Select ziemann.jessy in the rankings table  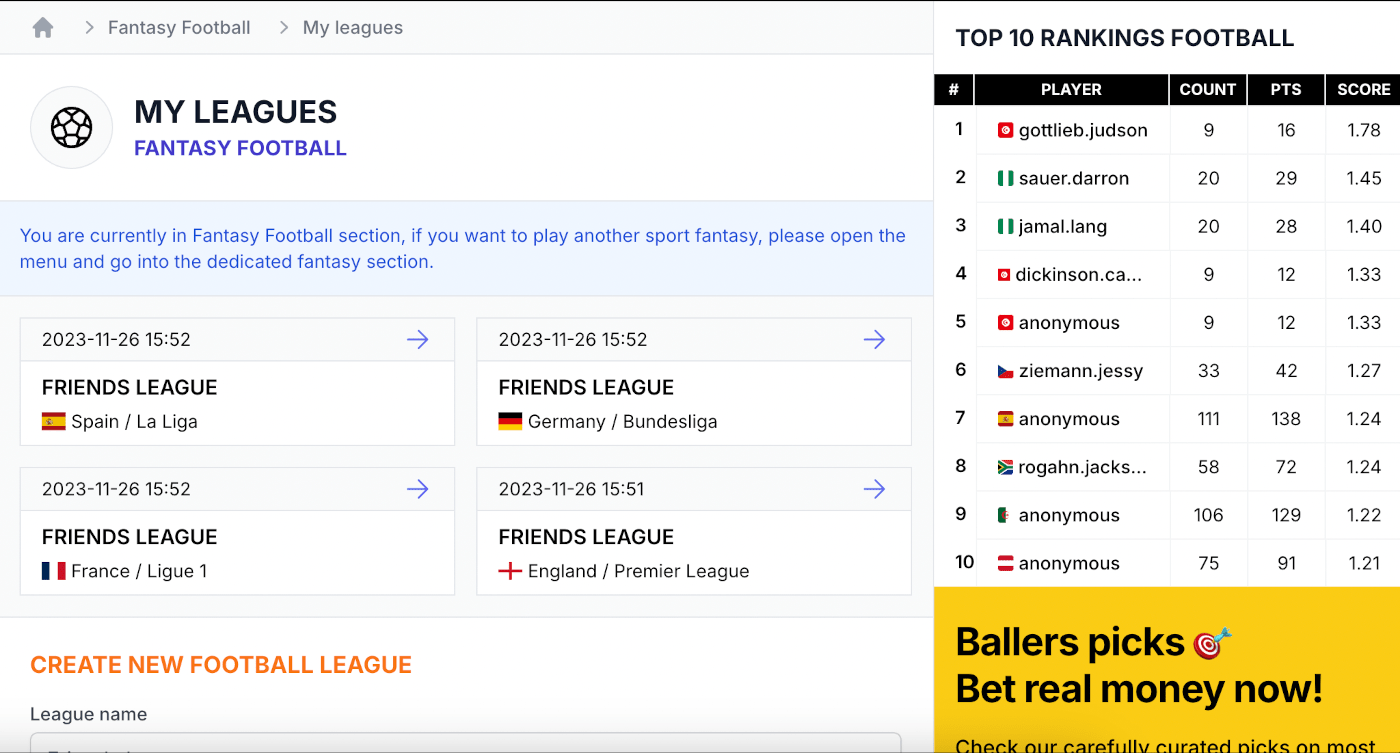pyautogui.click(x=1080, y=370)
